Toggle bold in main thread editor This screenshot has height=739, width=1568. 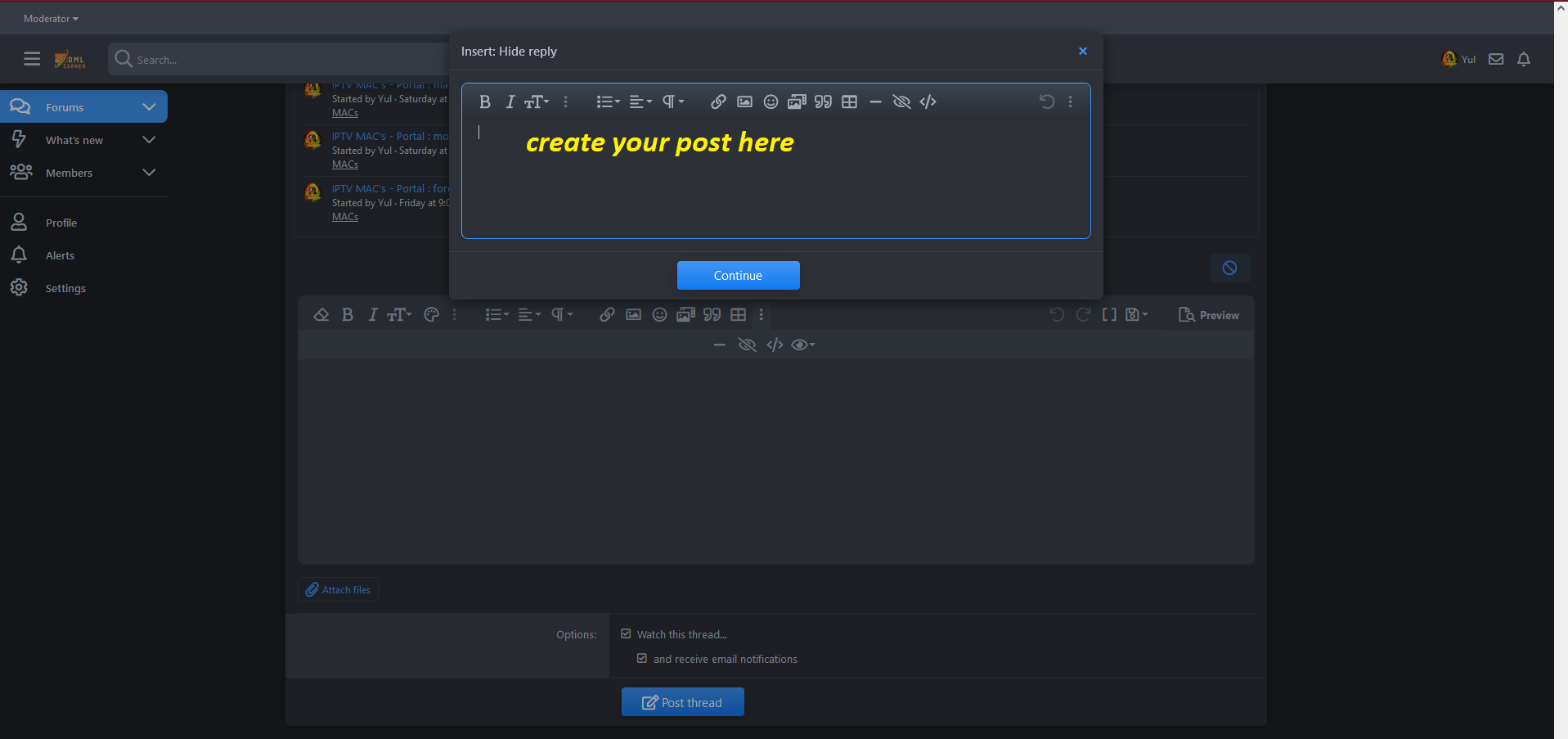[348, 314]
